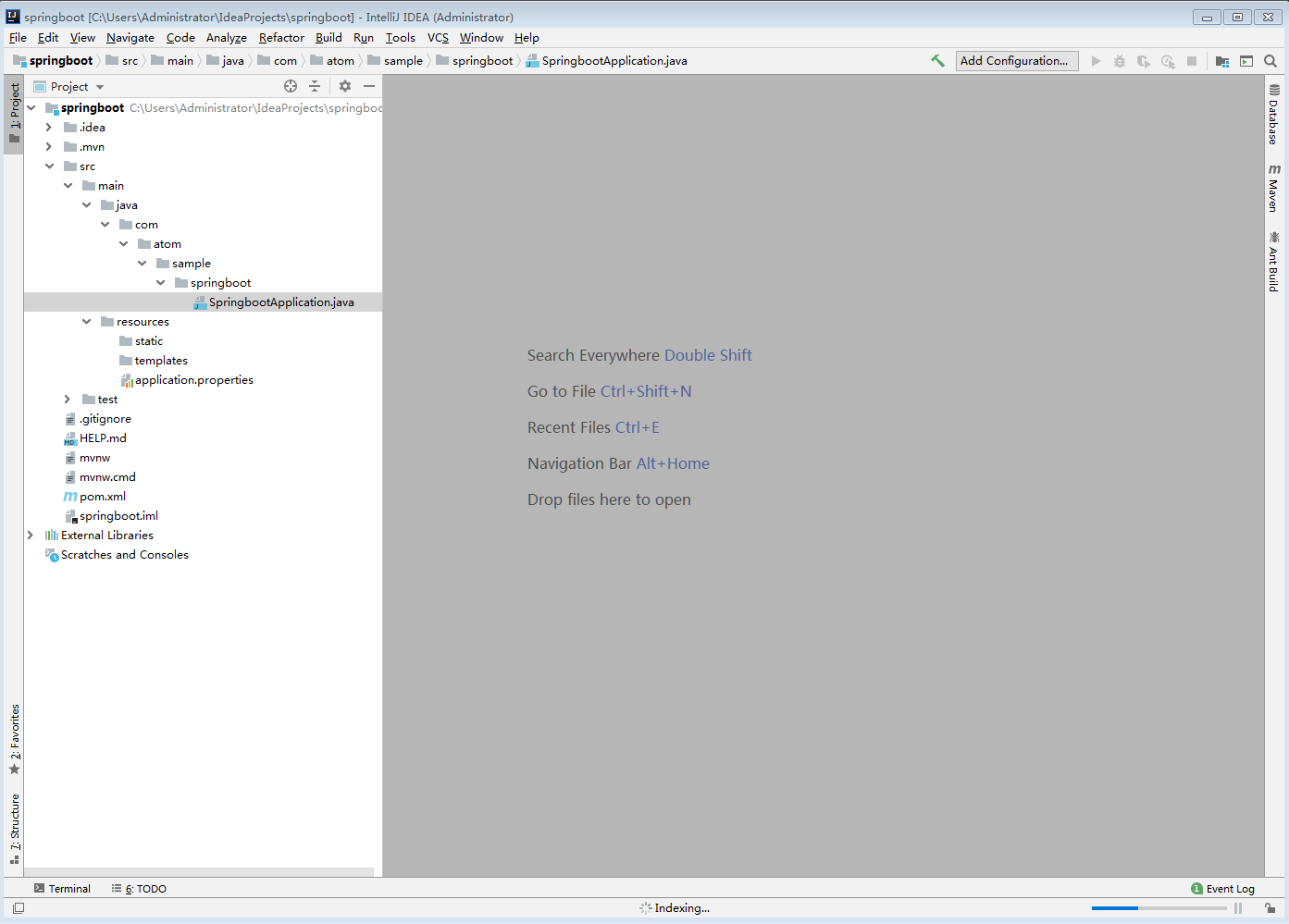Image resolution: width=1289 pixels, height=924 pixels.
Task: Click the attach debugger icon in toolbar
Action: (x=1168, y=61)
